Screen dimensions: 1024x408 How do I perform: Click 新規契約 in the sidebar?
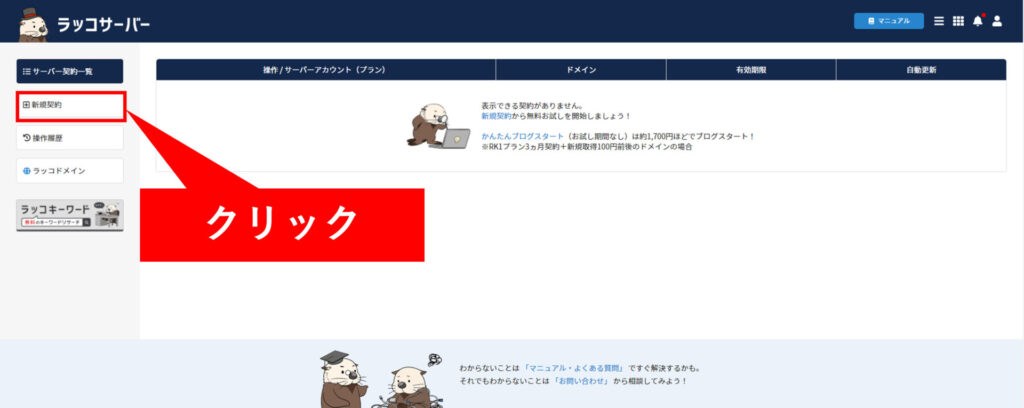pos(70,105)
